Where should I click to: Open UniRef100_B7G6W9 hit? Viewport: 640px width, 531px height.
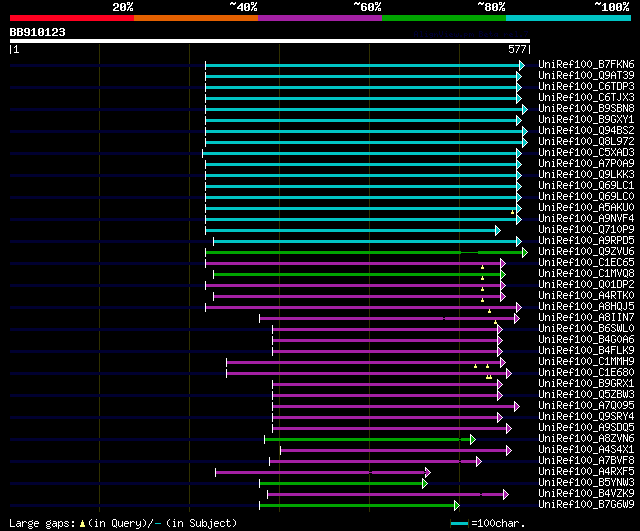(586, 505)
